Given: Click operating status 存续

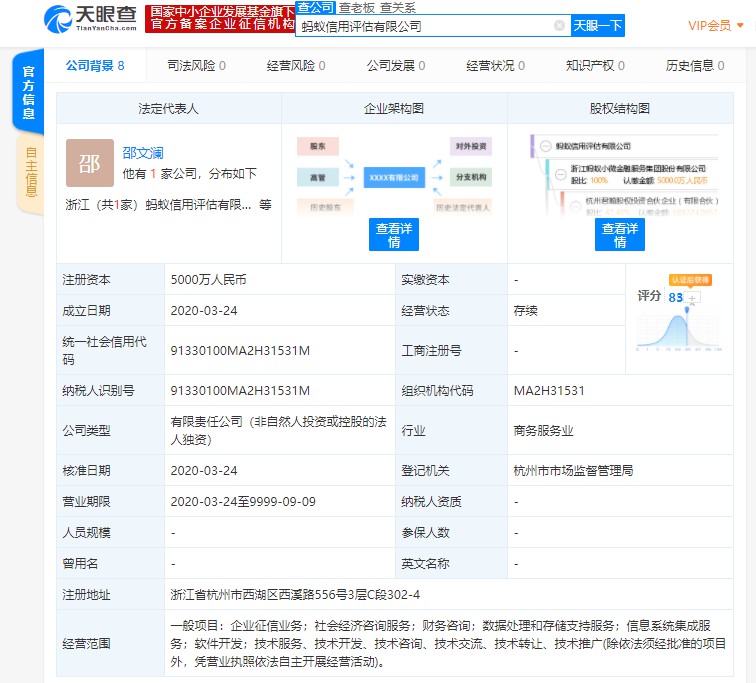Looking at the screenshot, I should coord(526,311).
